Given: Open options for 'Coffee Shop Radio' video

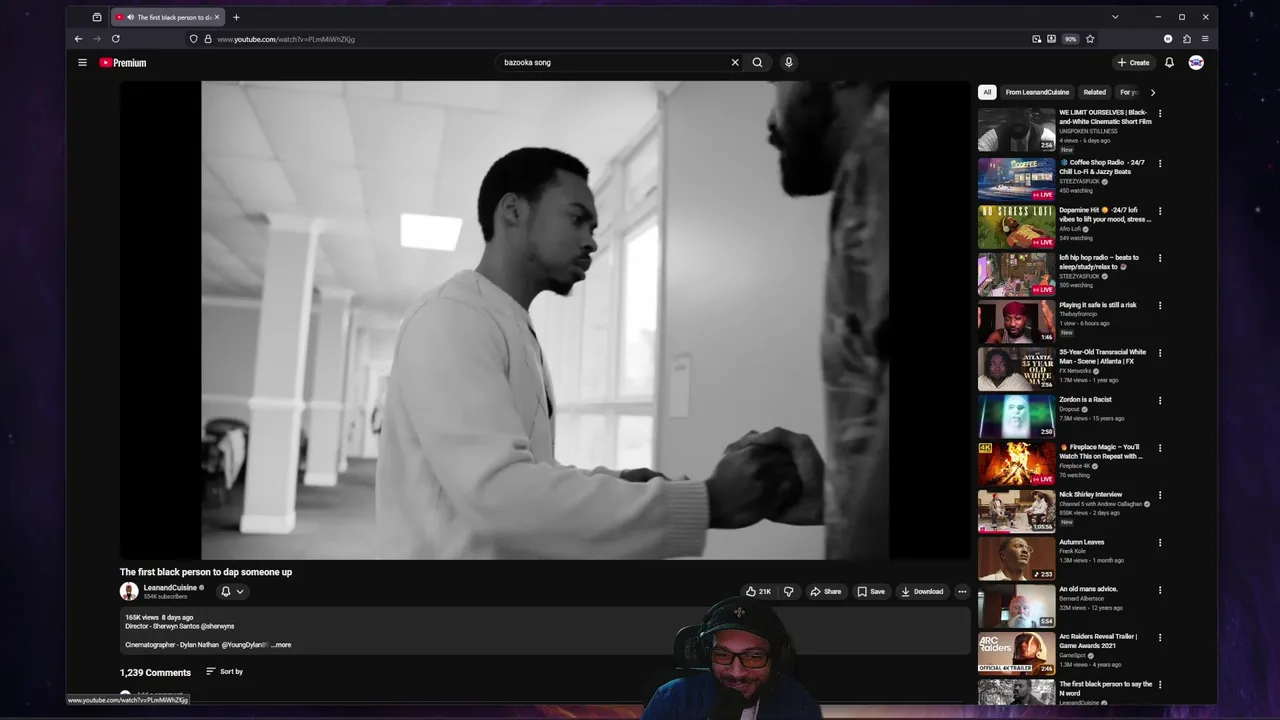Looking at the screenshot, I should 1160,163.
